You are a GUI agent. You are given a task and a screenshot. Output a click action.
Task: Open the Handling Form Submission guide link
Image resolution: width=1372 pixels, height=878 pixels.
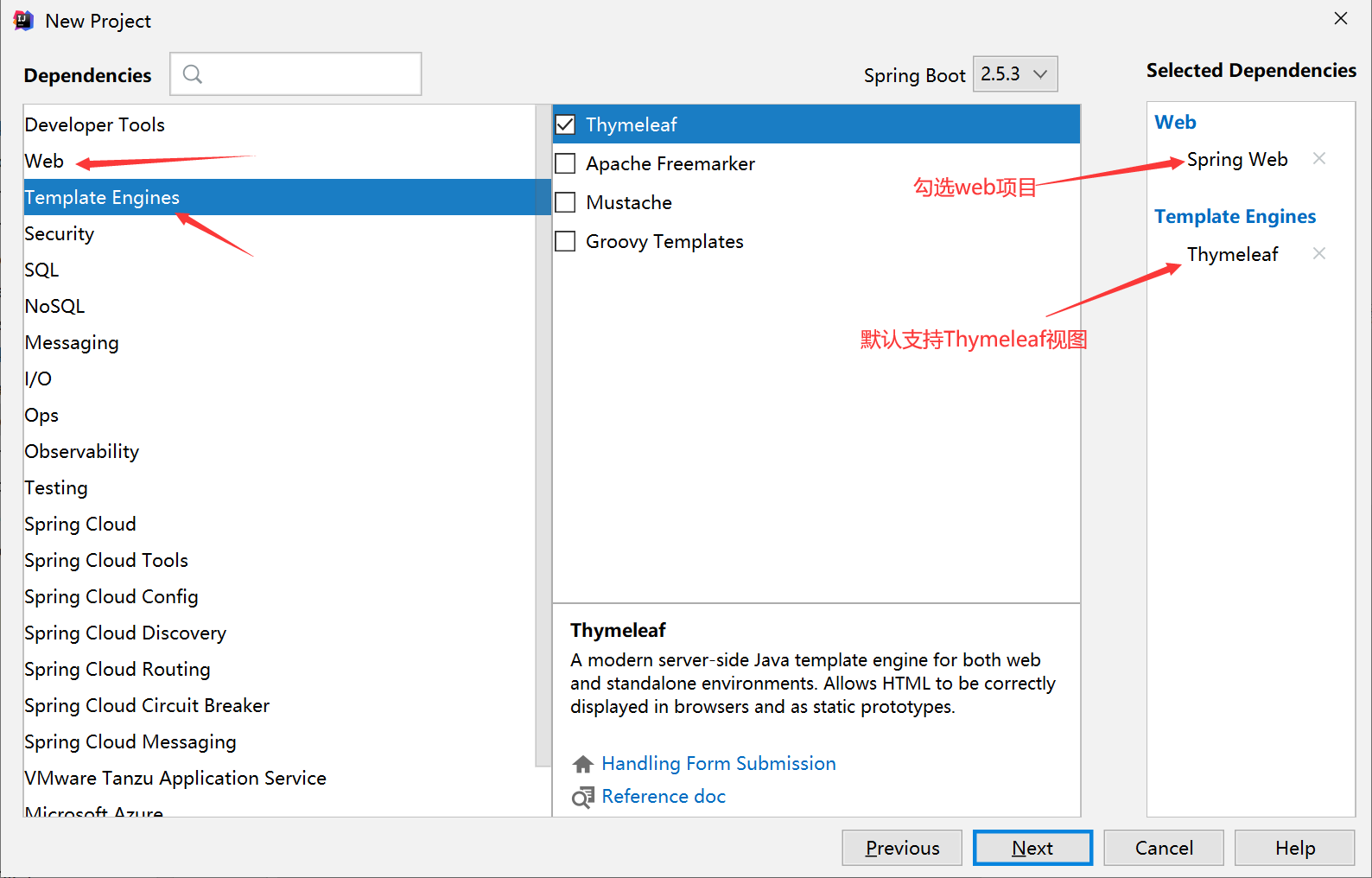pos(719,764)
